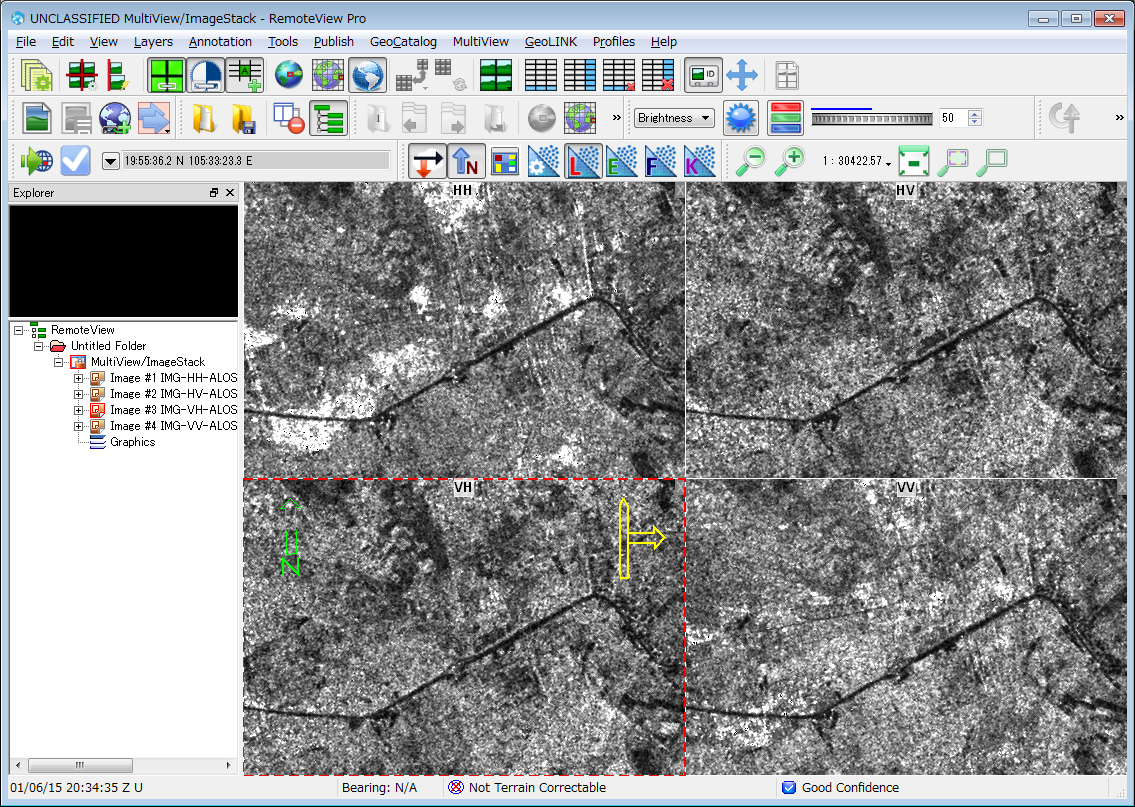Image resolution: width=1135 pixels, height=807 pixels.
Task: Open the MultiView menu
Action: (x=480, y=41)
